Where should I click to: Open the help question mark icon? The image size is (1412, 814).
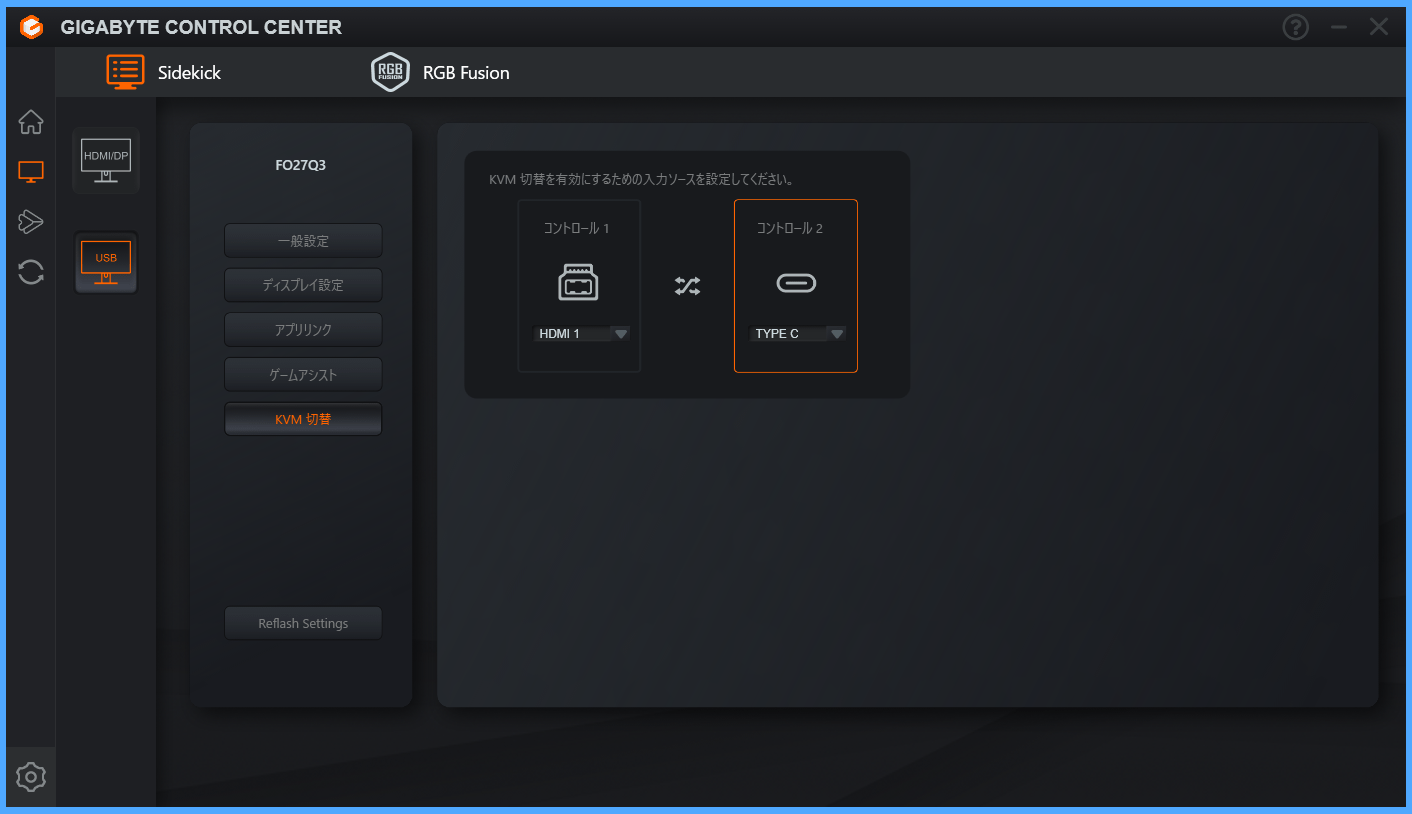(x=1296, y=27)
